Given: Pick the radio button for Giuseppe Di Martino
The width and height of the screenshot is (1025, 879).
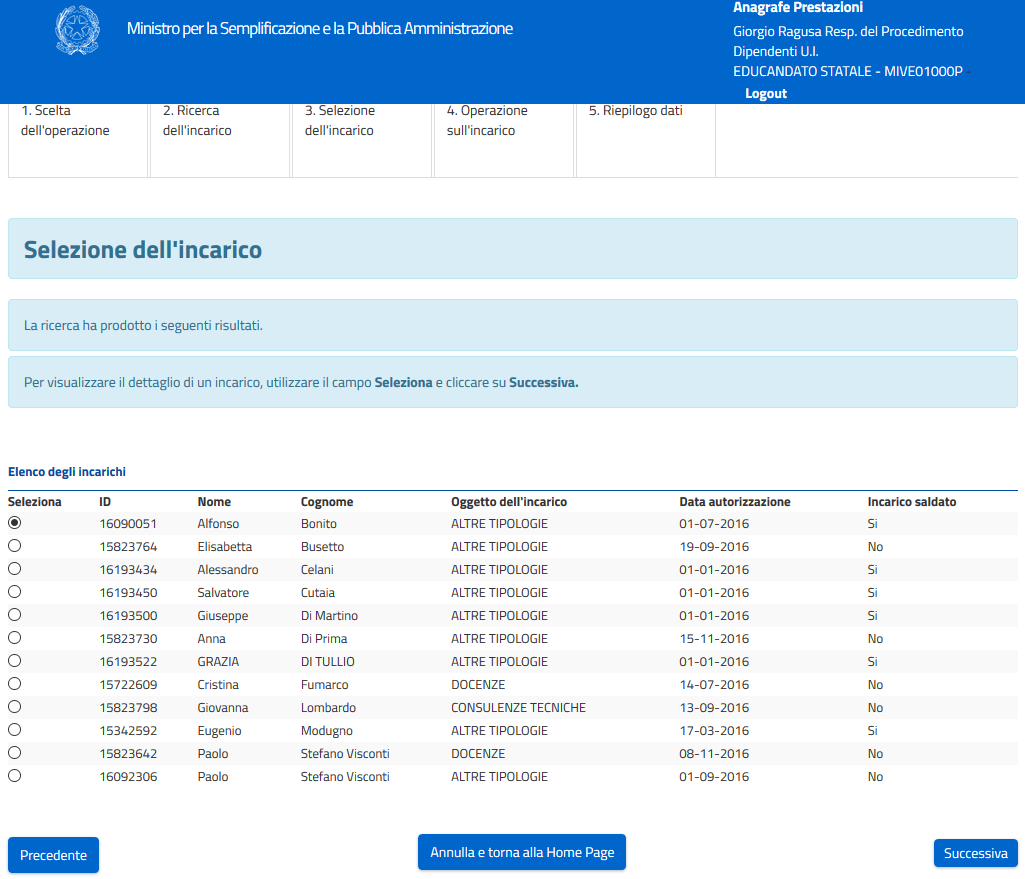Looking at the screenshot, I should (15, 615).
